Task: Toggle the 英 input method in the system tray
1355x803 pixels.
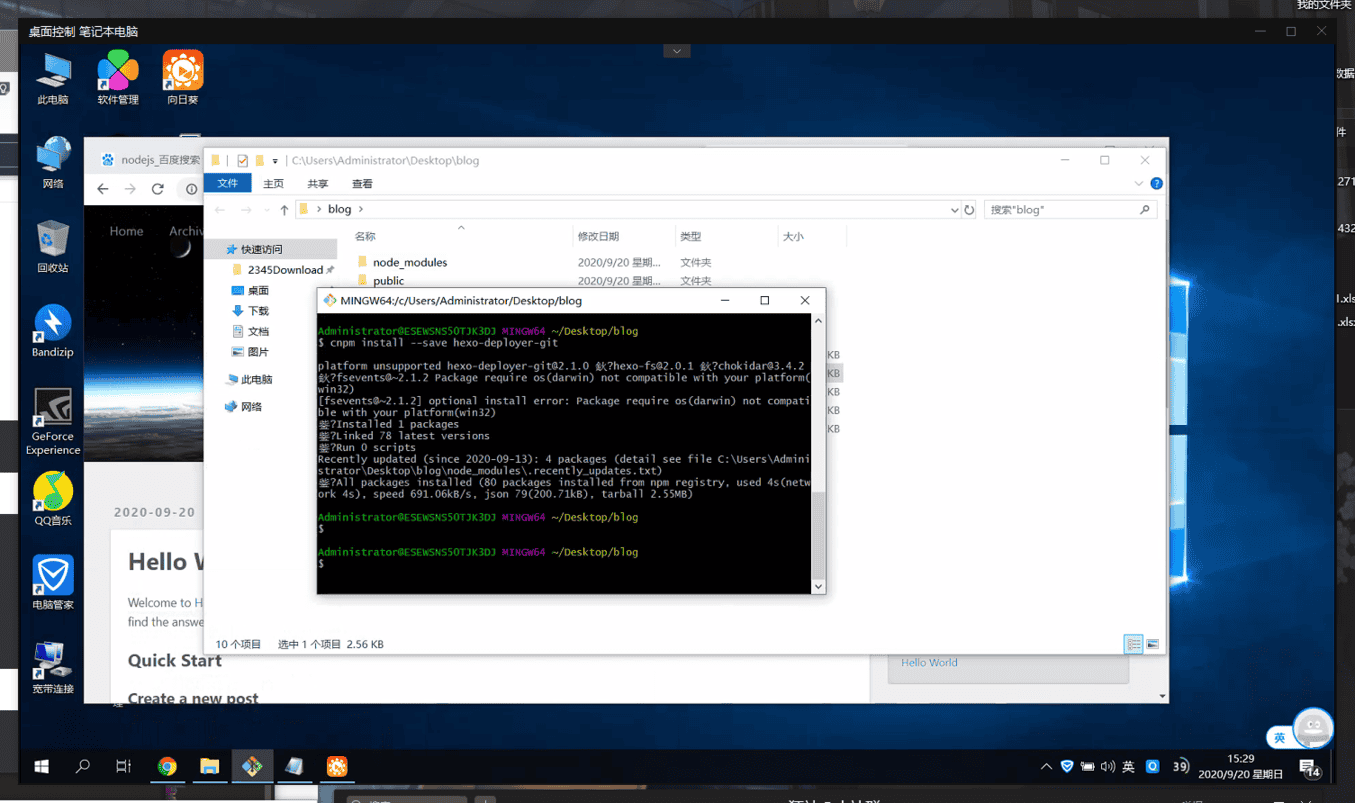Action: click(x=1128, y=767)
